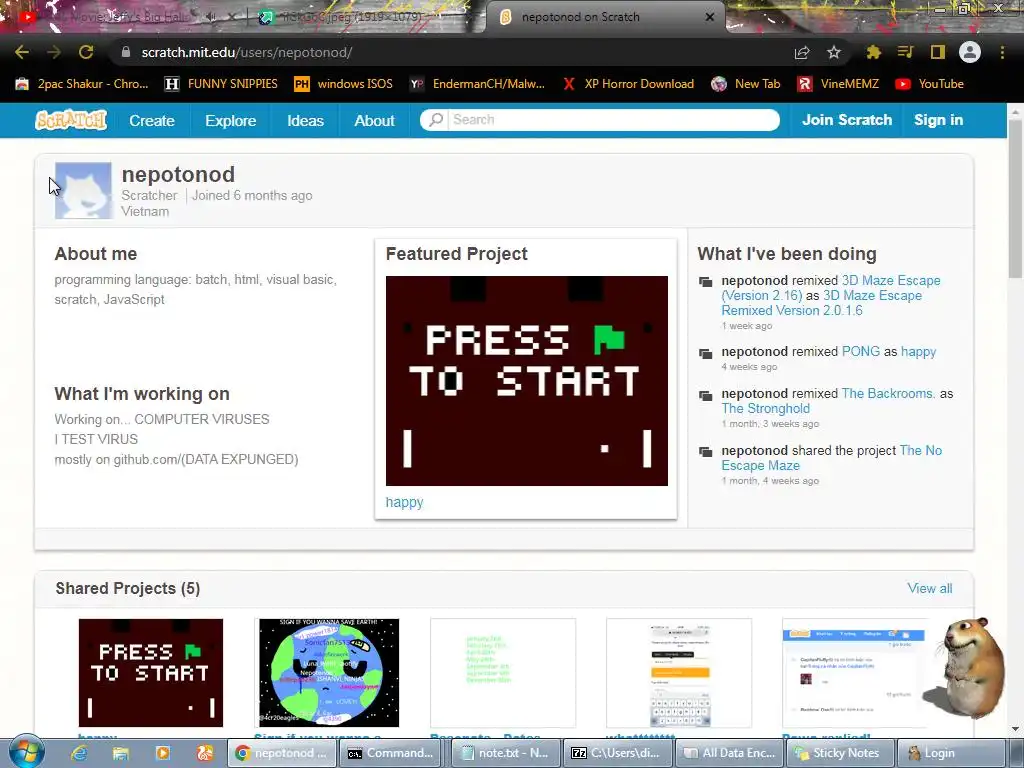Open Create in Scratch navbar
This screenshot has width=1024, height=768.
152,120
